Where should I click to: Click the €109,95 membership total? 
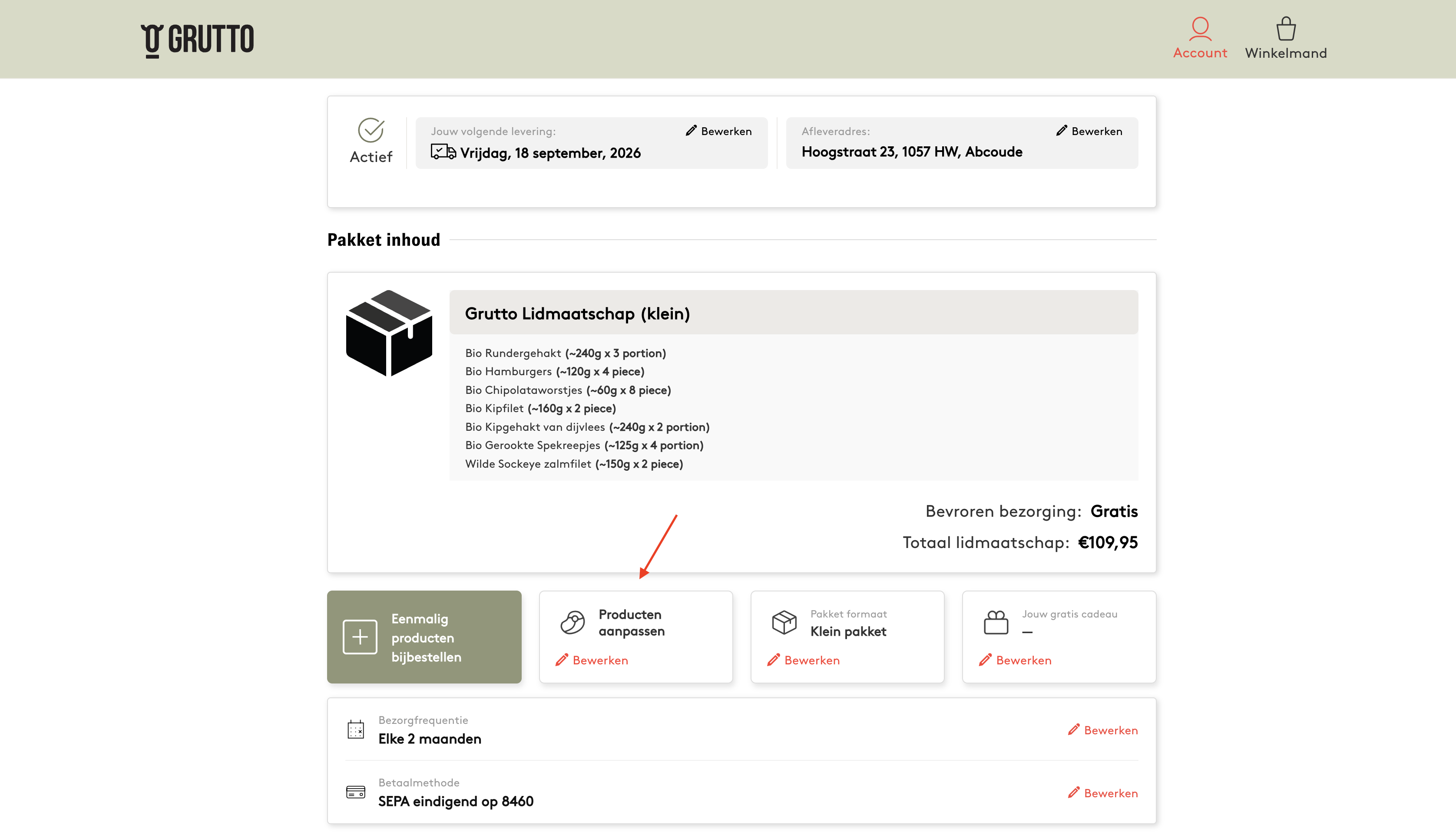[1108, 542]
